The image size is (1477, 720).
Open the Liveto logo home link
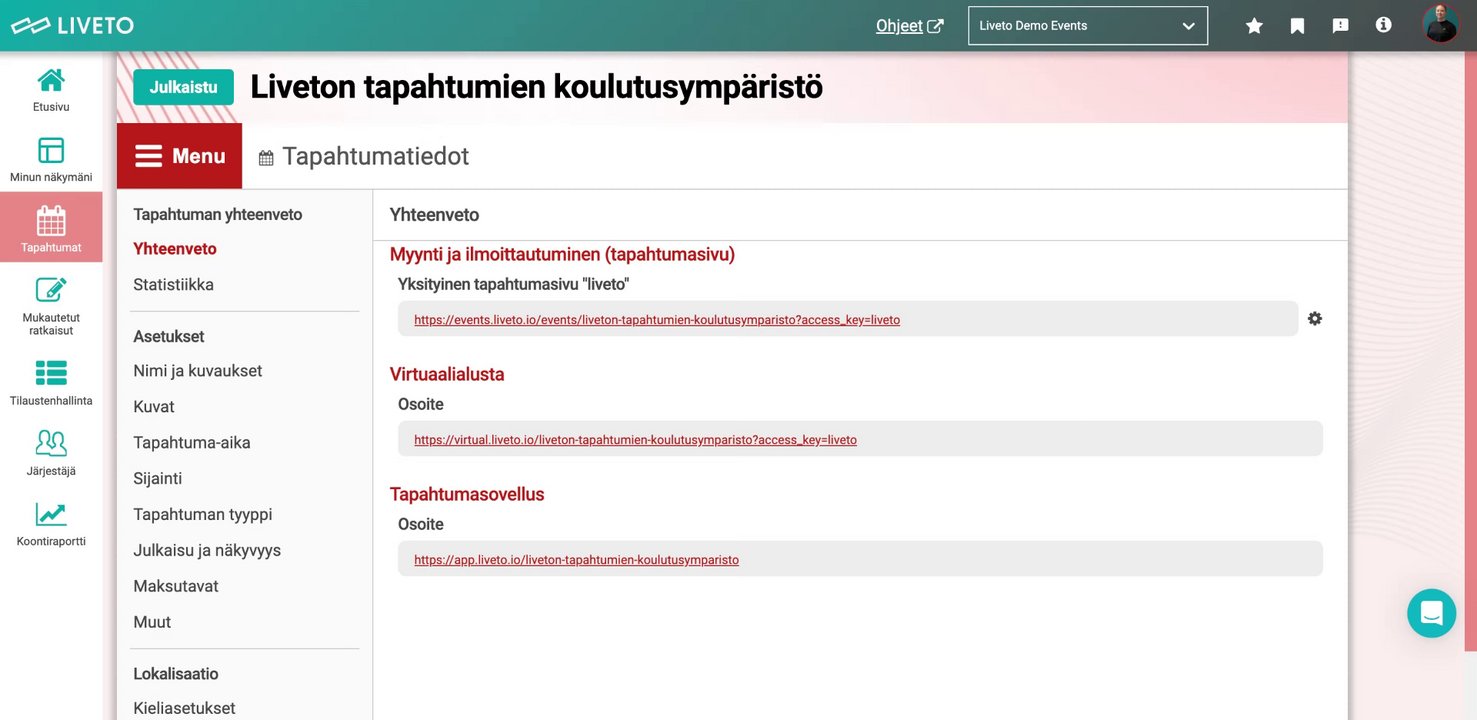[72, 25]
